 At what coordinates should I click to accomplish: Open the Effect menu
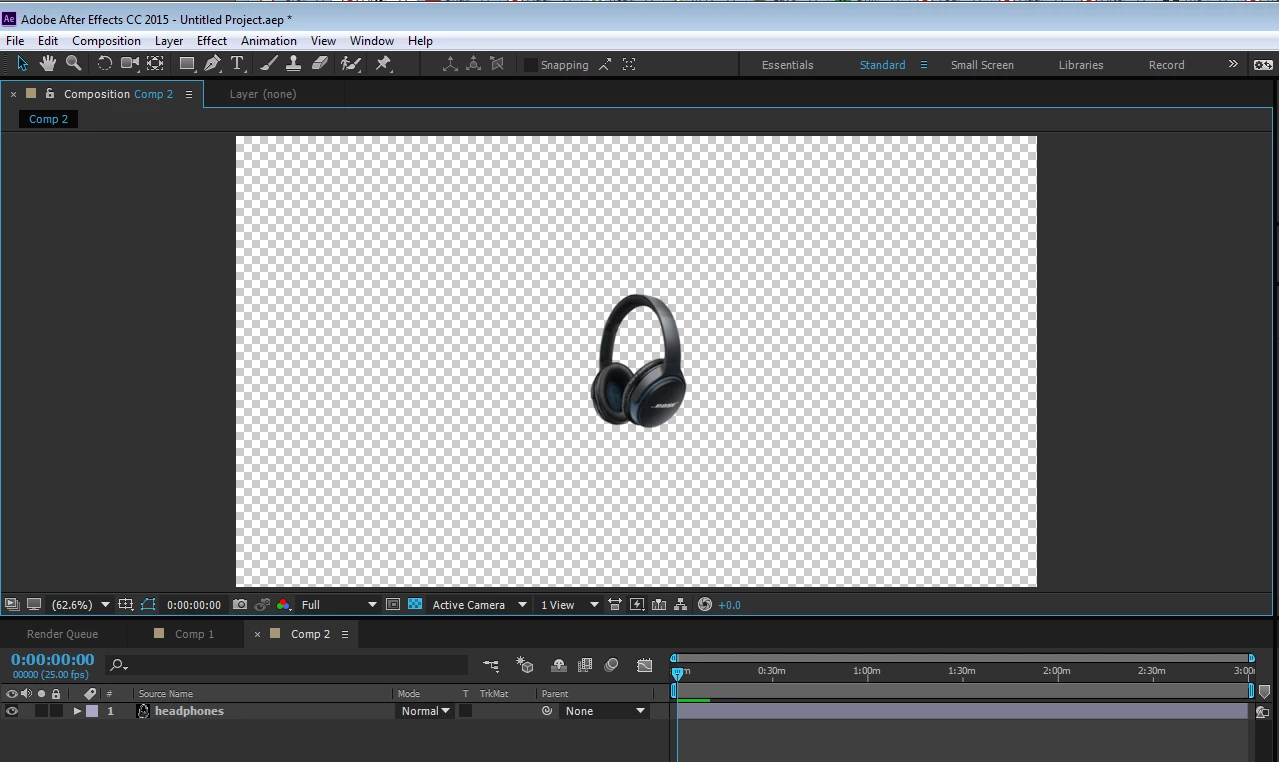pyautogui.click(x=212, y=41)
